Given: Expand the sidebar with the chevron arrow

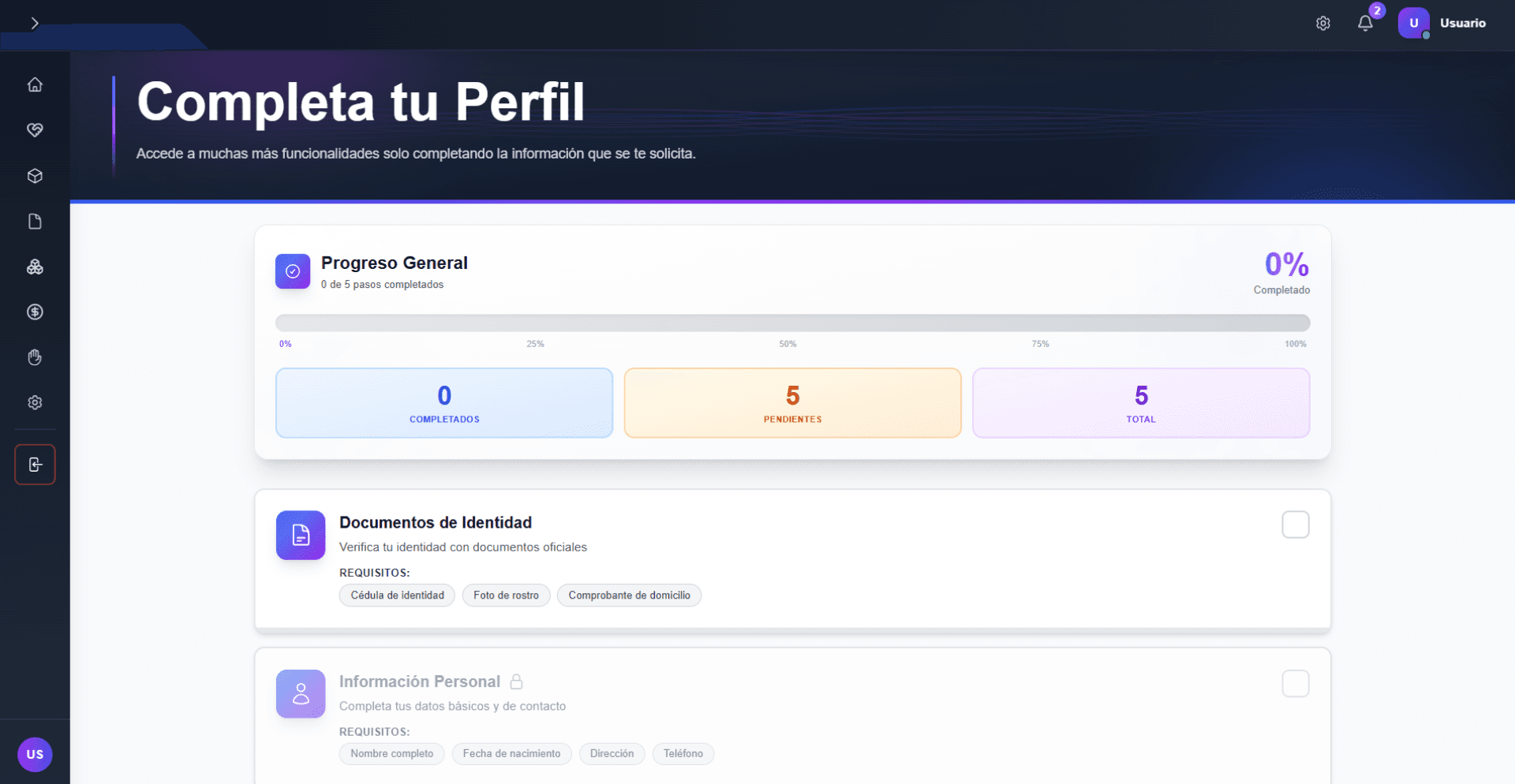Looking at the screenshot, I should coord(35,23).
